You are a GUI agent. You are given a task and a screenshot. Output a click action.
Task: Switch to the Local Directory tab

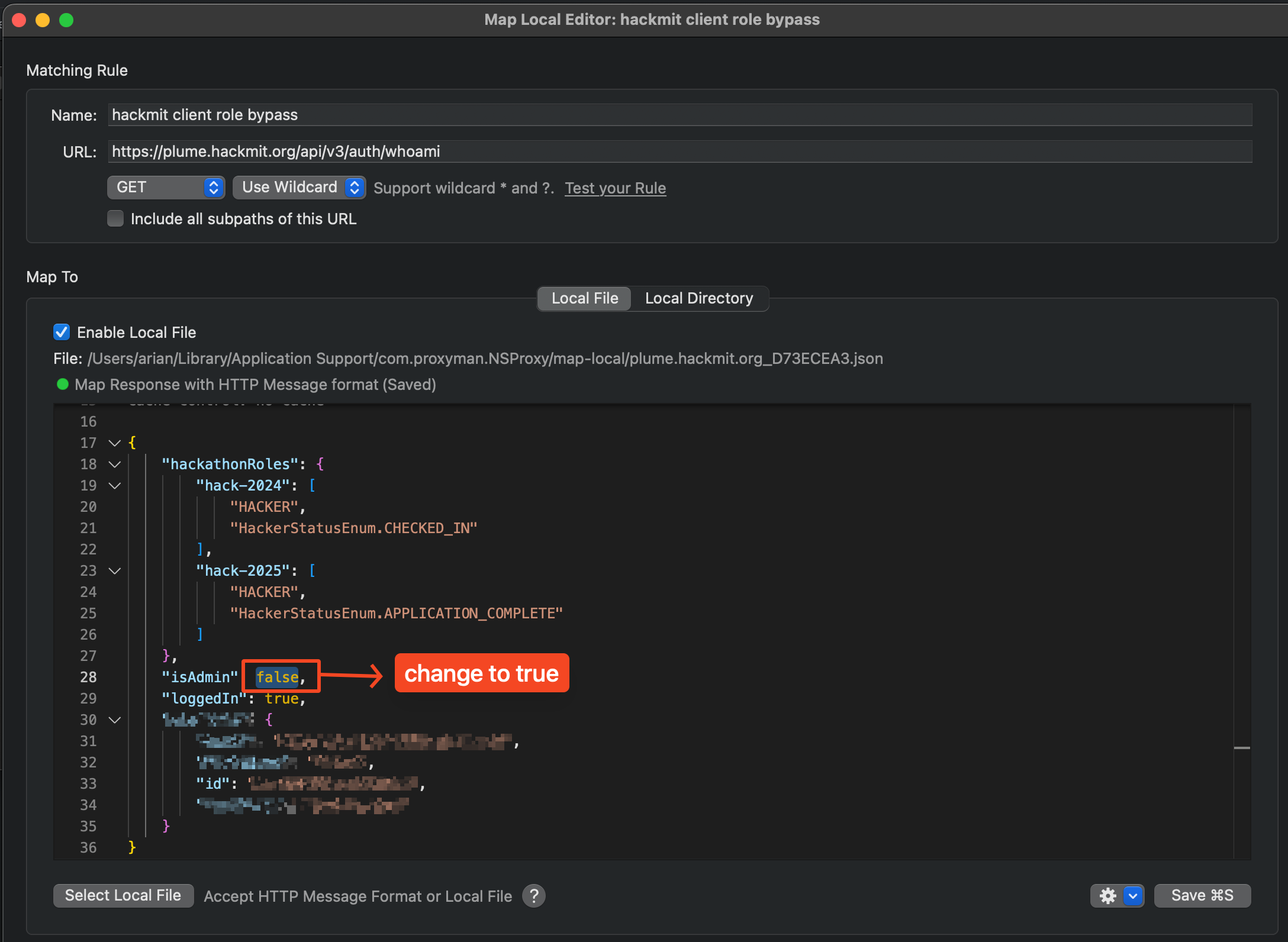(x=699, y=298)
